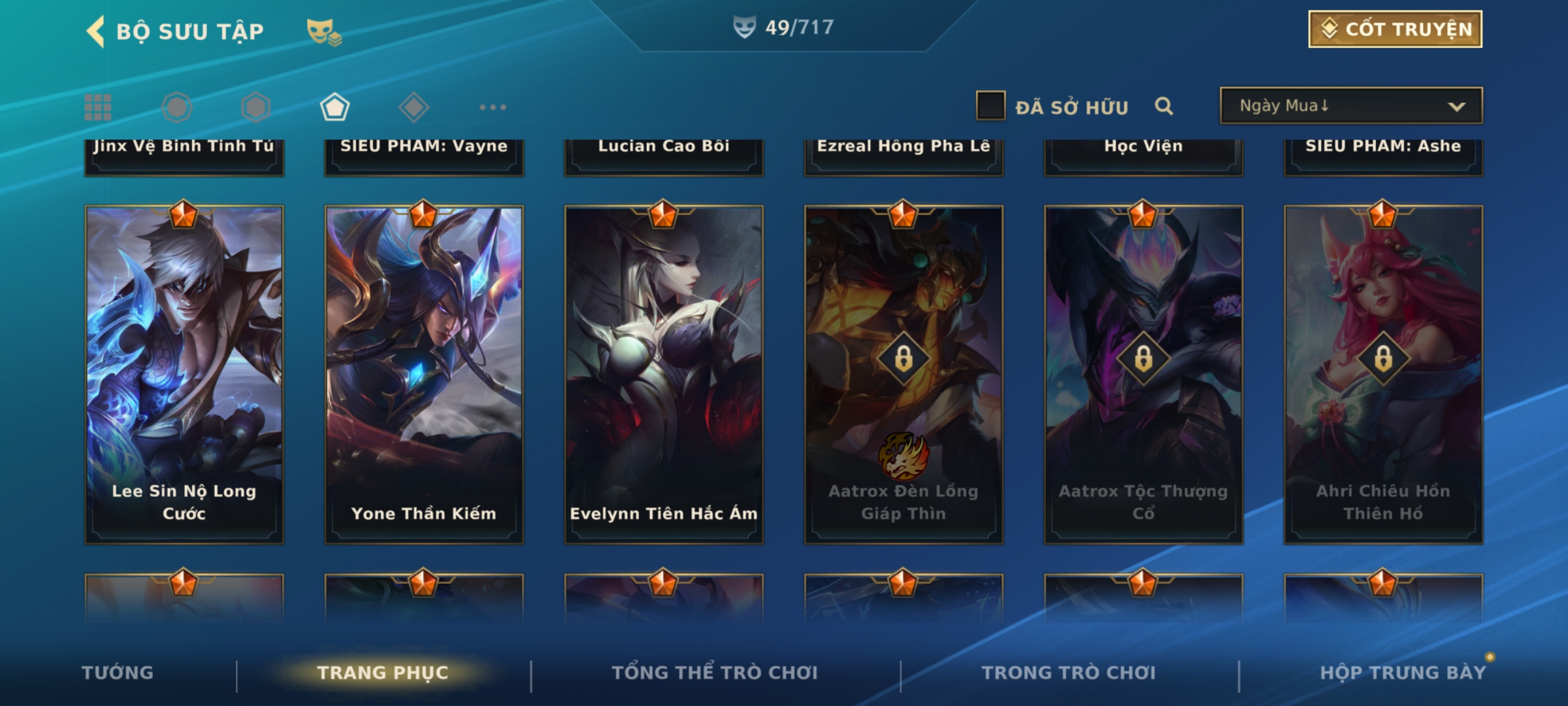
Task: Click lock icon on Aatrox Tộc Thượng Cổ
Action: pos(1143,358)
